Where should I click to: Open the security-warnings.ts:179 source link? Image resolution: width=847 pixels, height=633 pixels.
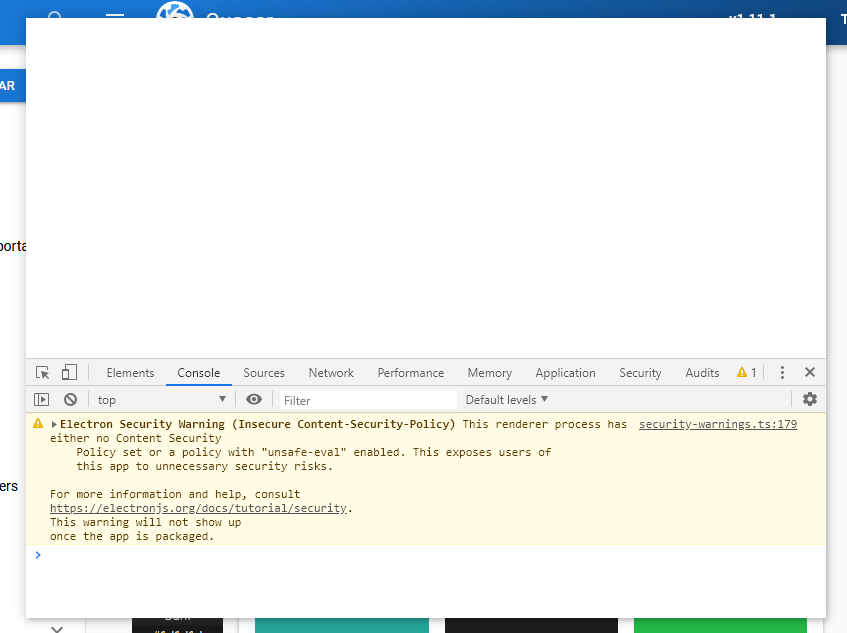click(x=717, y=422)
